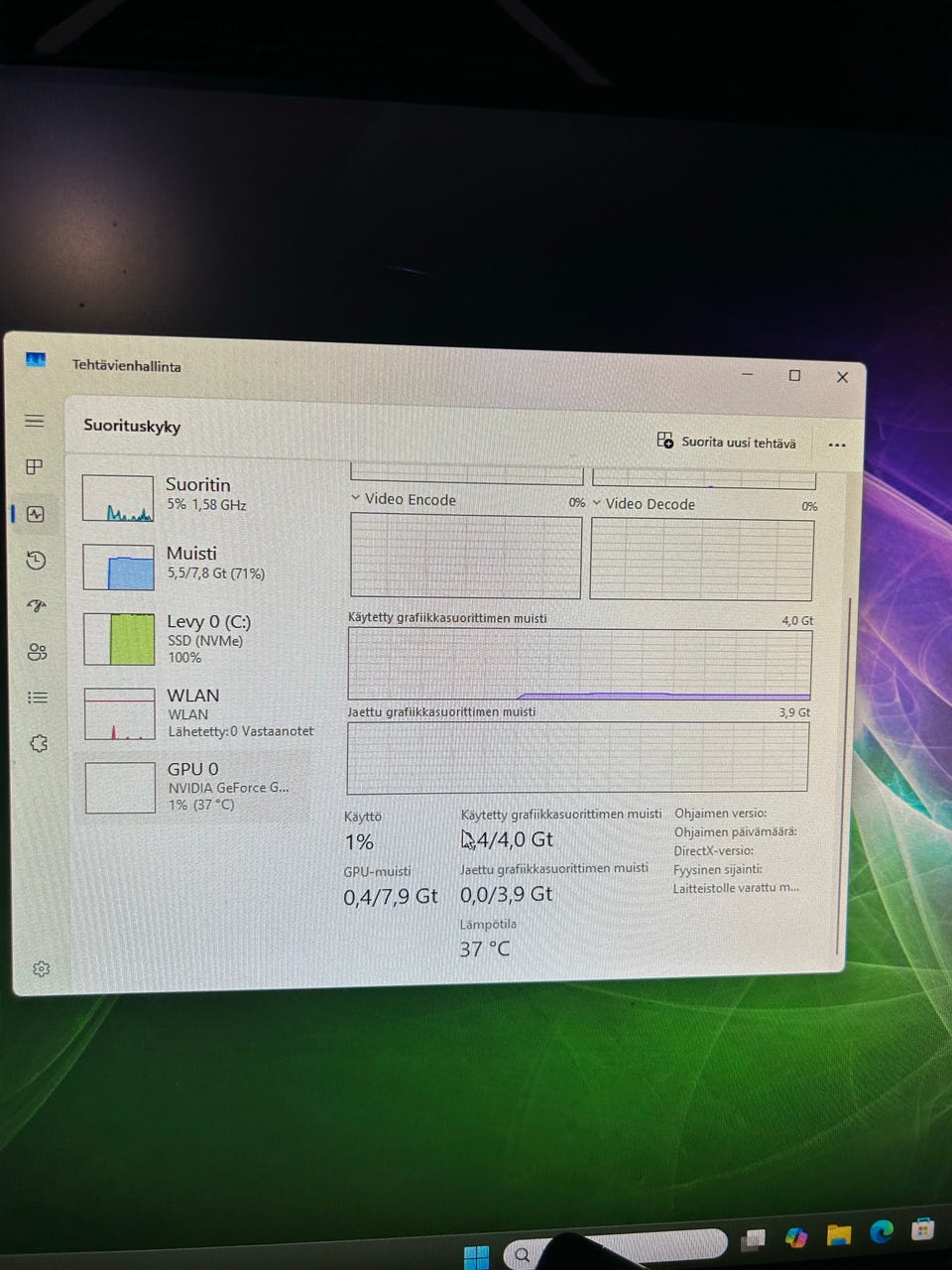Click the Video Decode graph area
Viewport: 952px width, 1270px height.
pos(702,559)
